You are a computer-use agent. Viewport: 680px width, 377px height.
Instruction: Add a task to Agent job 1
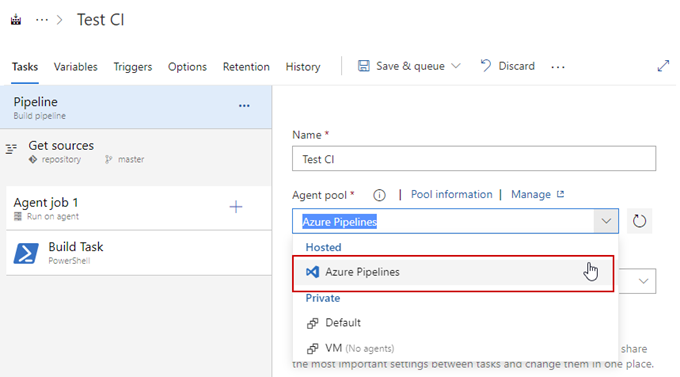236,207
